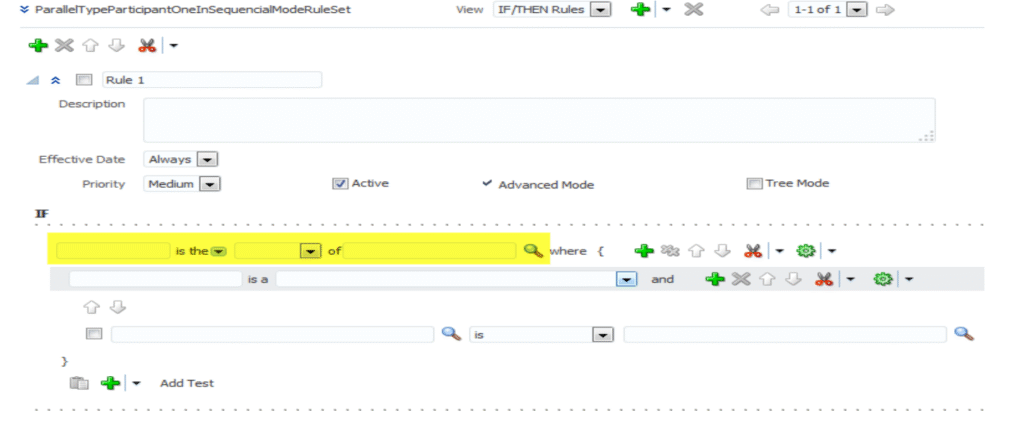Image resolution: width=1024 pixels, height=423 pixels.
Task: Go to next rule page arrow
Action: point(885,10)
